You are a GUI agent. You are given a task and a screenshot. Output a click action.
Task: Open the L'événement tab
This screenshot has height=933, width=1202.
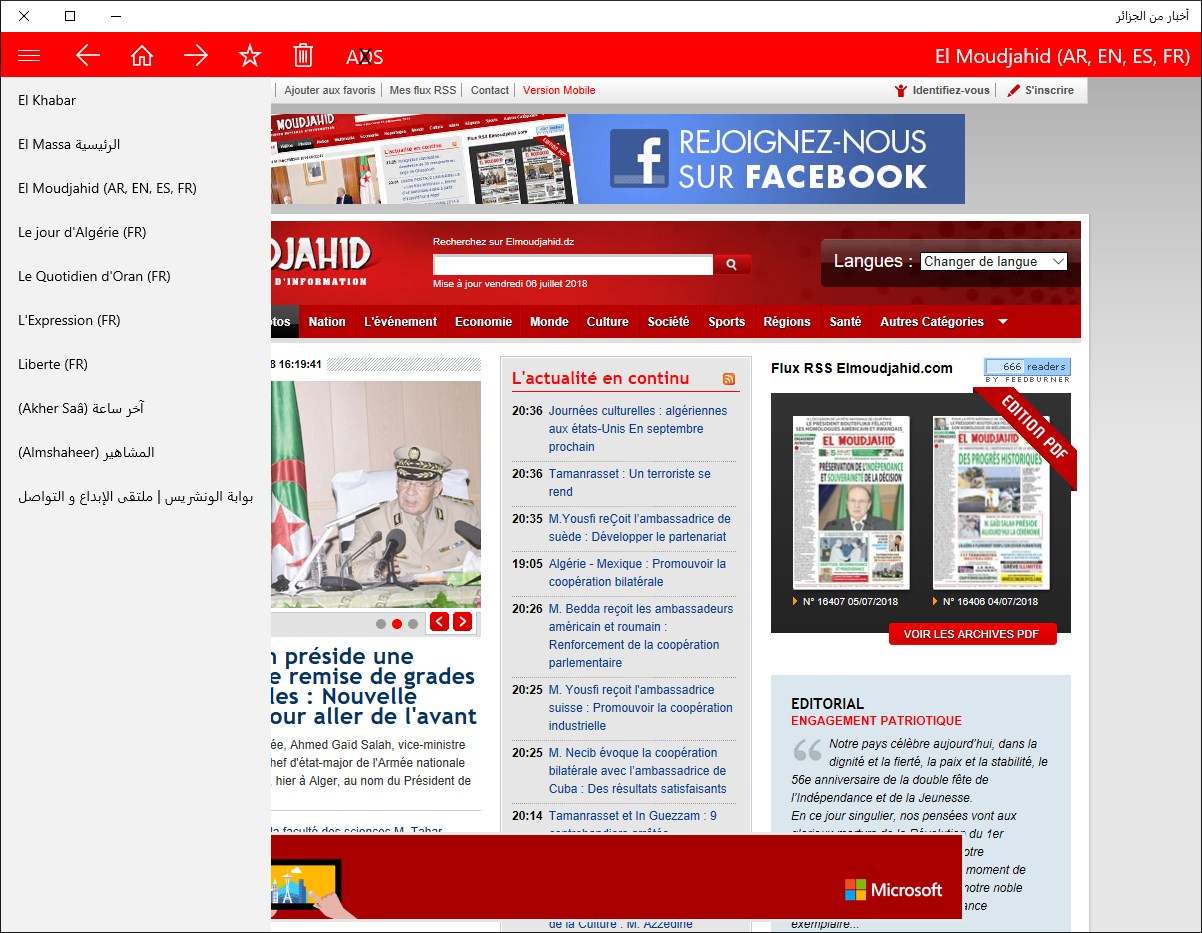400,322
